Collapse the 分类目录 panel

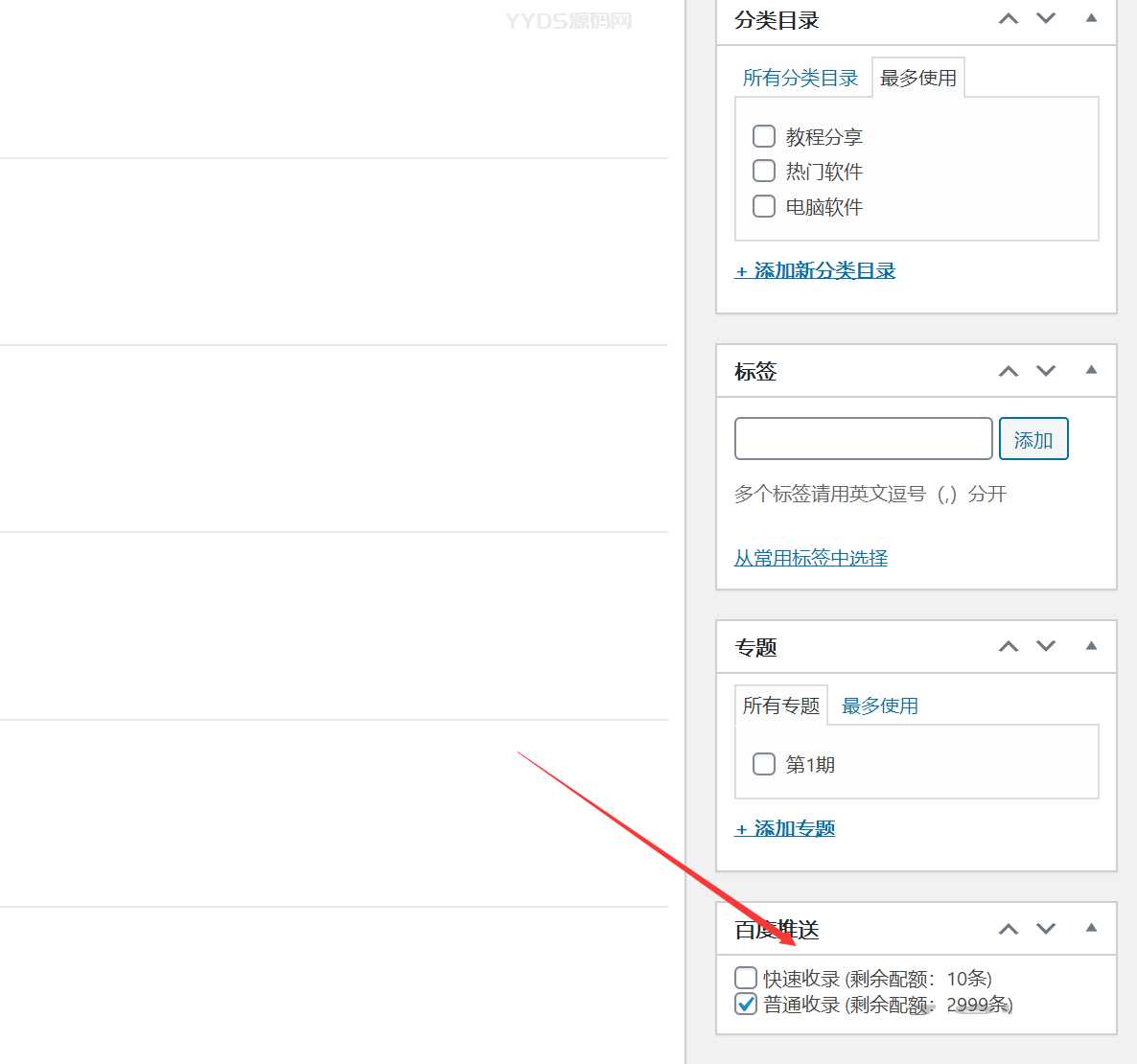point(1091,18)
